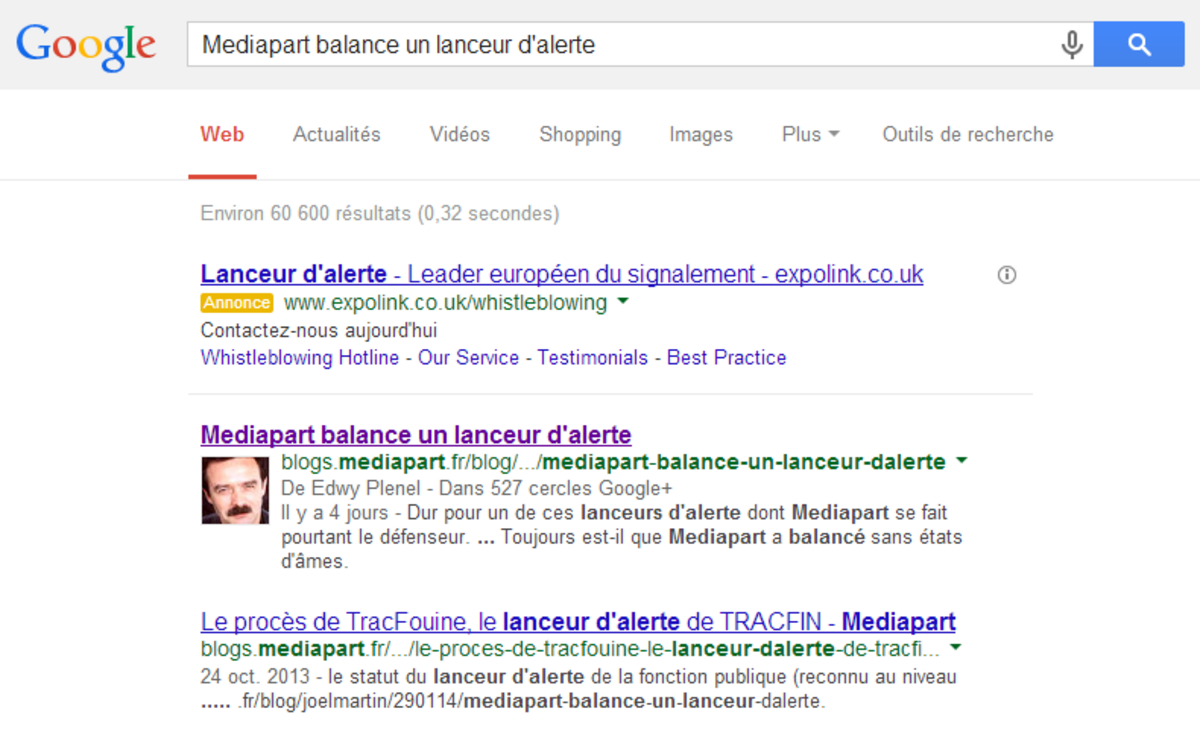
Task: Expand arrow beside le-proces-de-tracfouine URL
Action: 954,648
